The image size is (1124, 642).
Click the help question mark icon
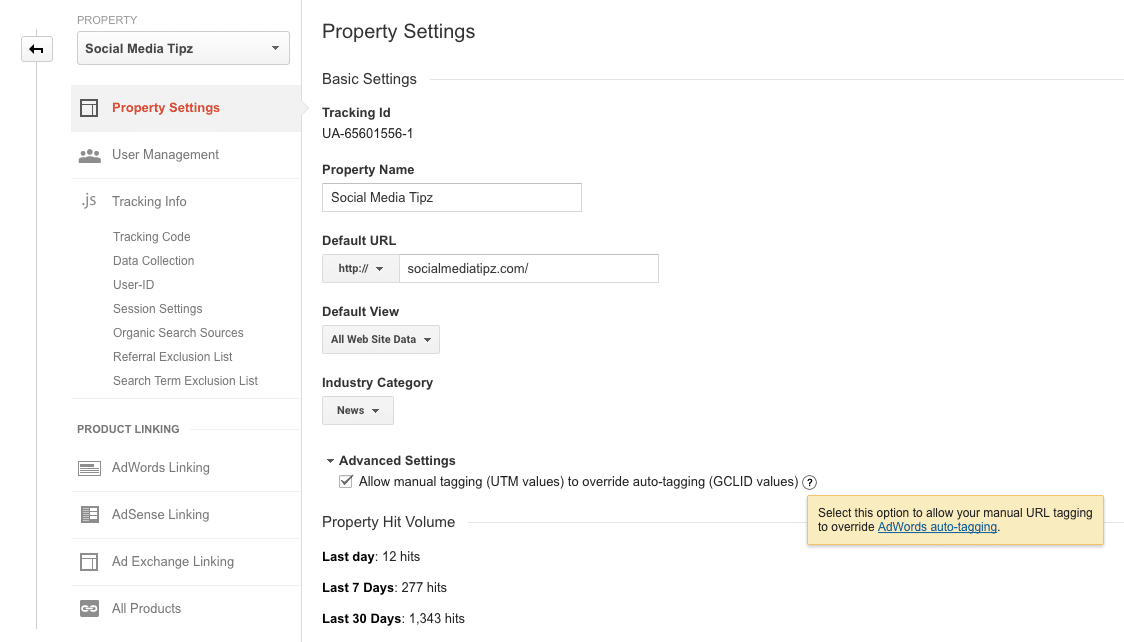click(809, 482)
